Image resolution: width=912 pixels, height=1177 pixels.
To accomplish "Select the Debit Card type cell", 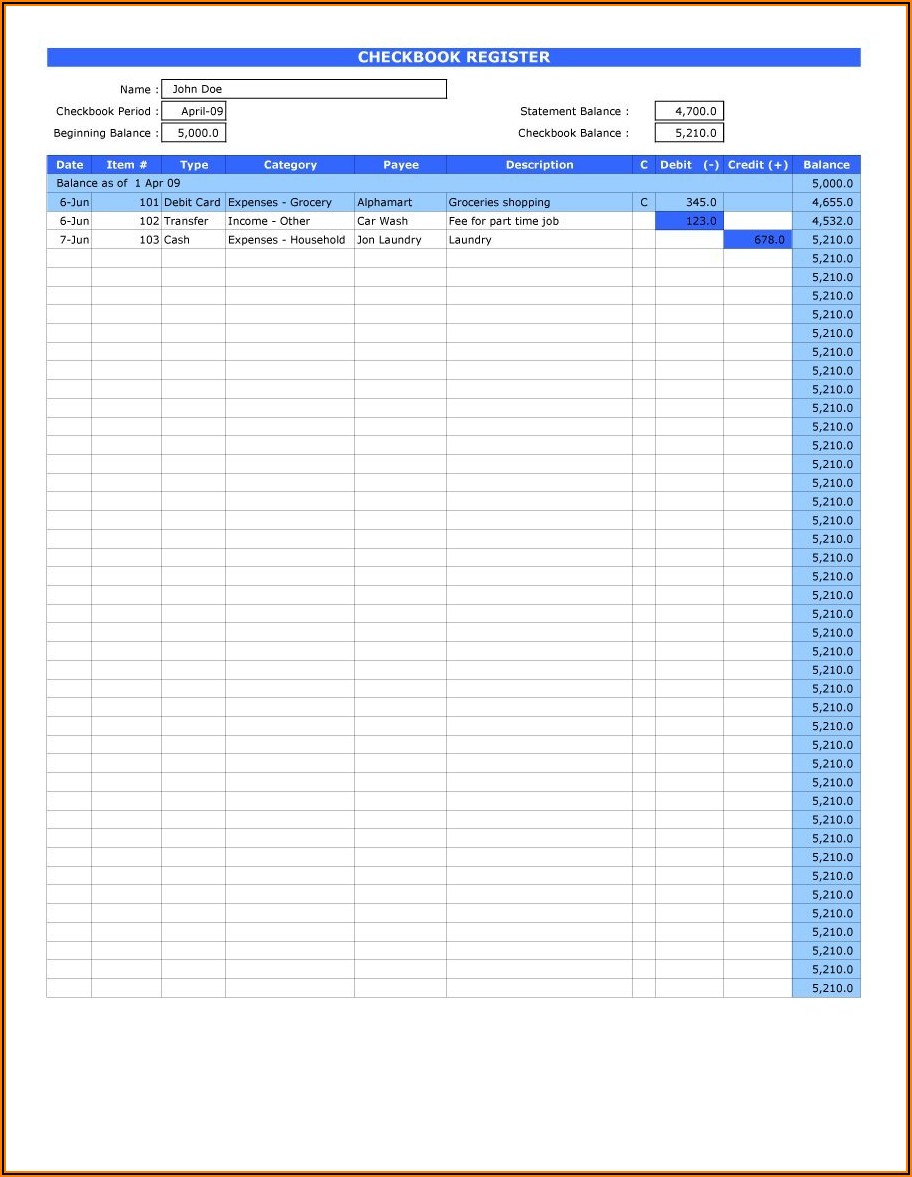I will click(193, 203).
